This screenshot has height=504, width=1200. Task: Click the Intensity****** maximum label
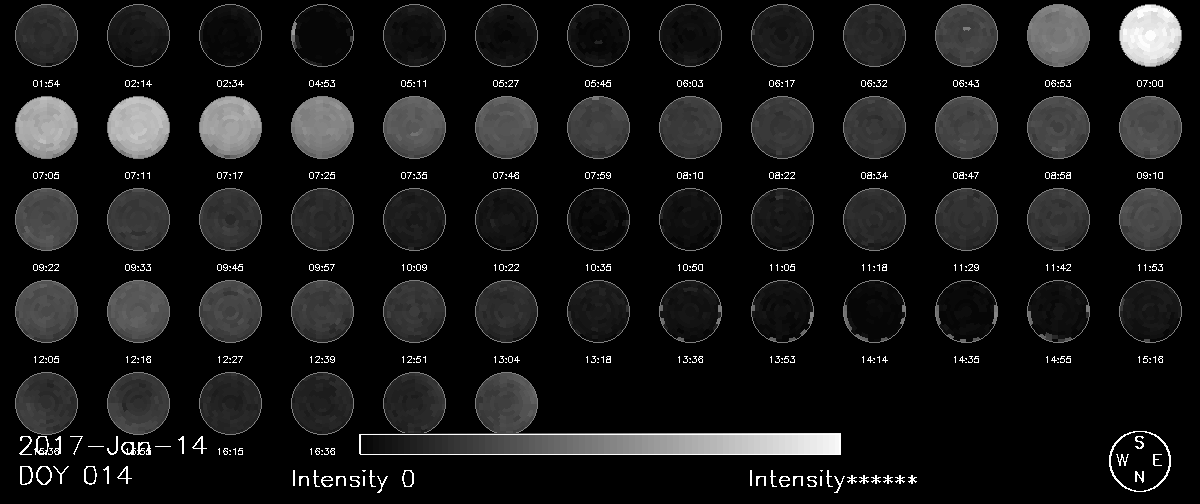(x=833, y=479)
